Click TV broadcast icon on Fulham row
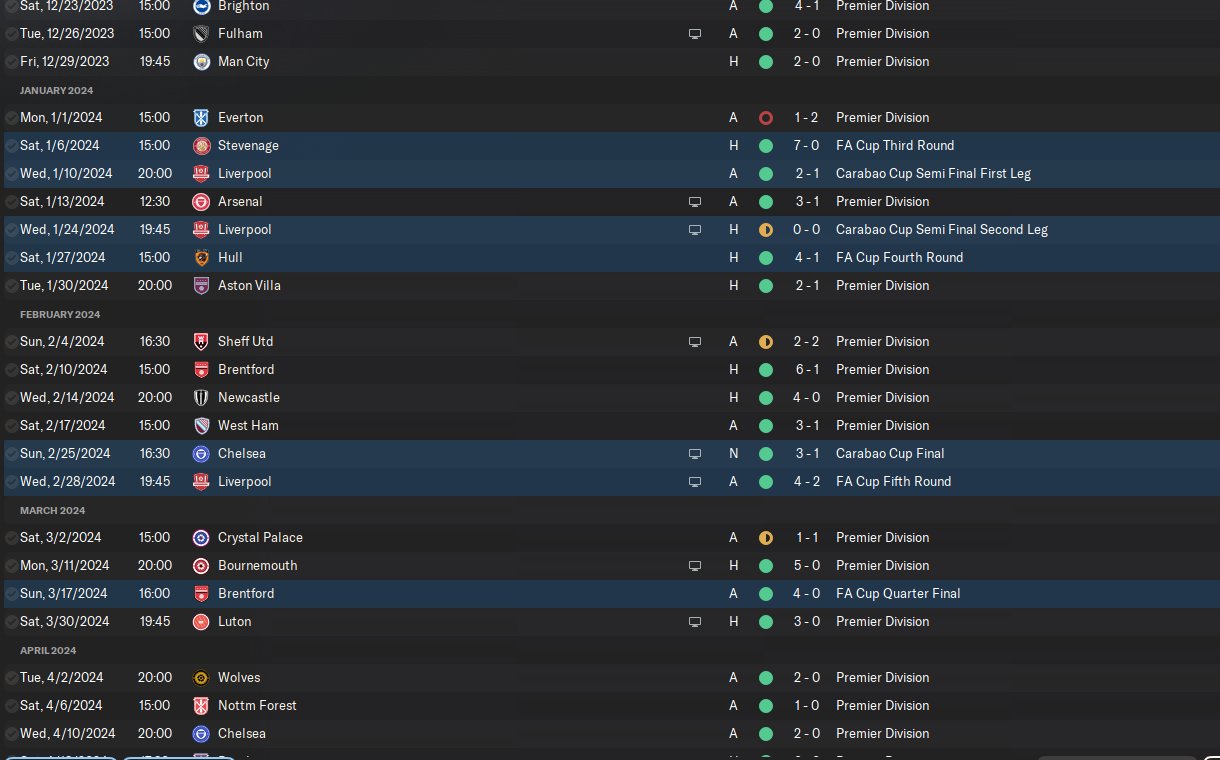 tap(695, 33)
